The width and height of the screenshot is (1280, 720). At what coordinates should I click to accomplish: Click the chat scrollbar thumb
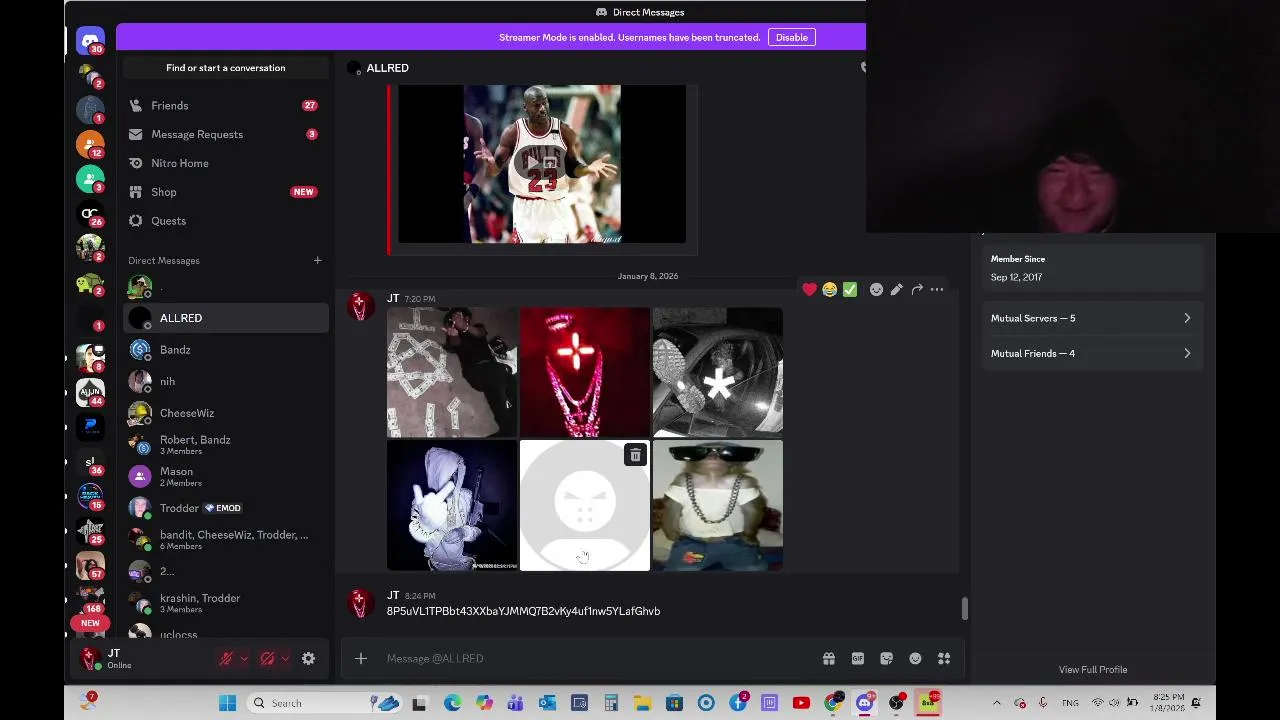[x=964, y=609]
